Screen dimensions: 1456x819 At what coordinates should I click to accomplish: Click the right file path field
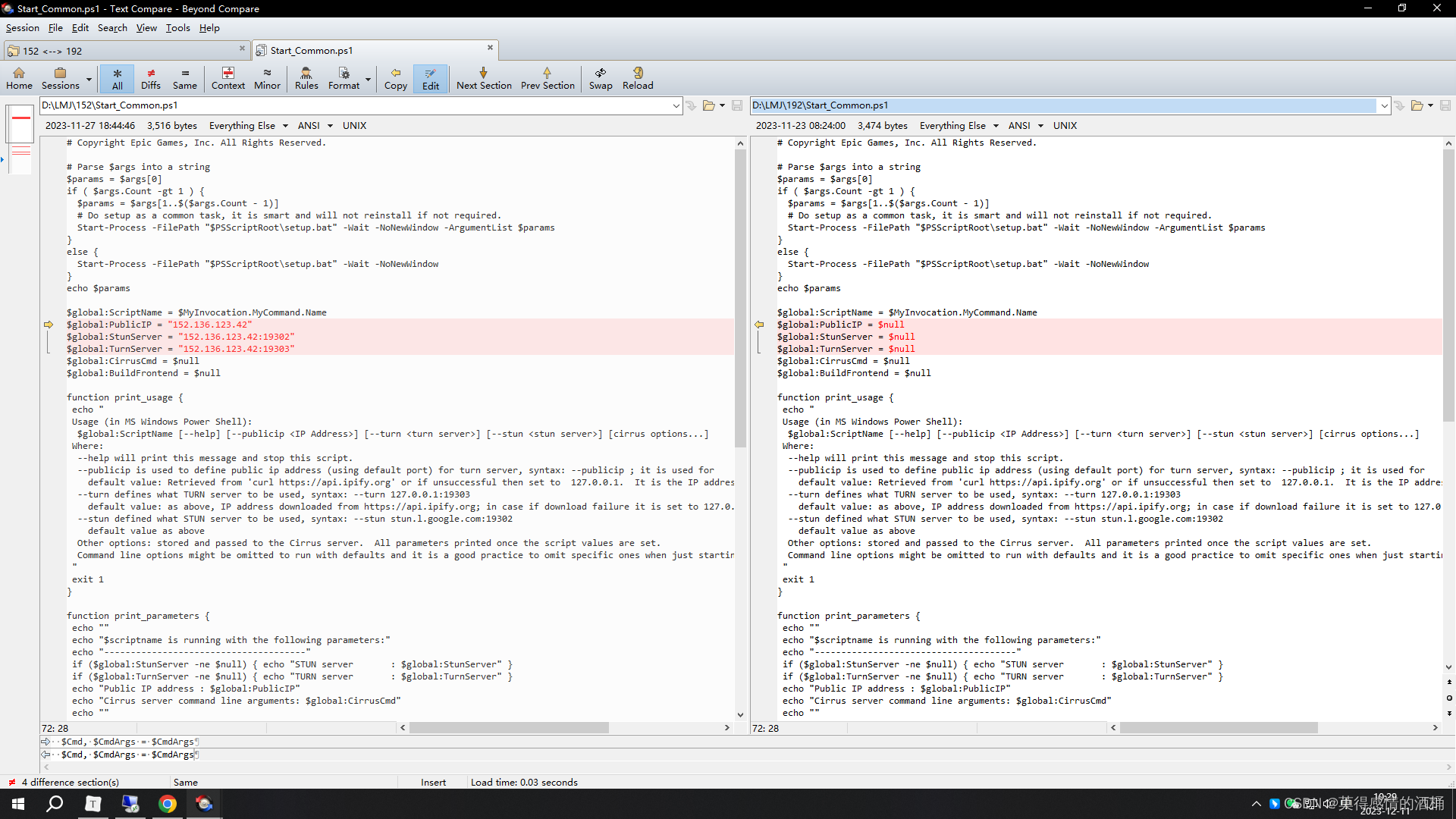[1062, 105]
